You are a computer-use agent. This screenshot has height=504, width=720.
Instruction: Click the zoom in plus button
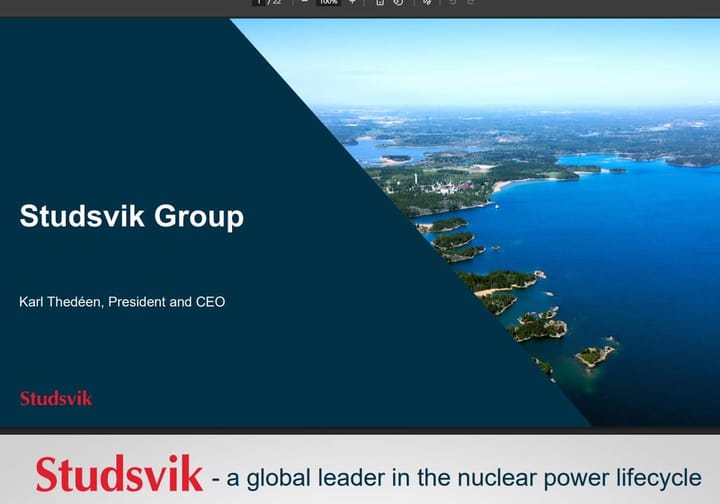[352, 3]
